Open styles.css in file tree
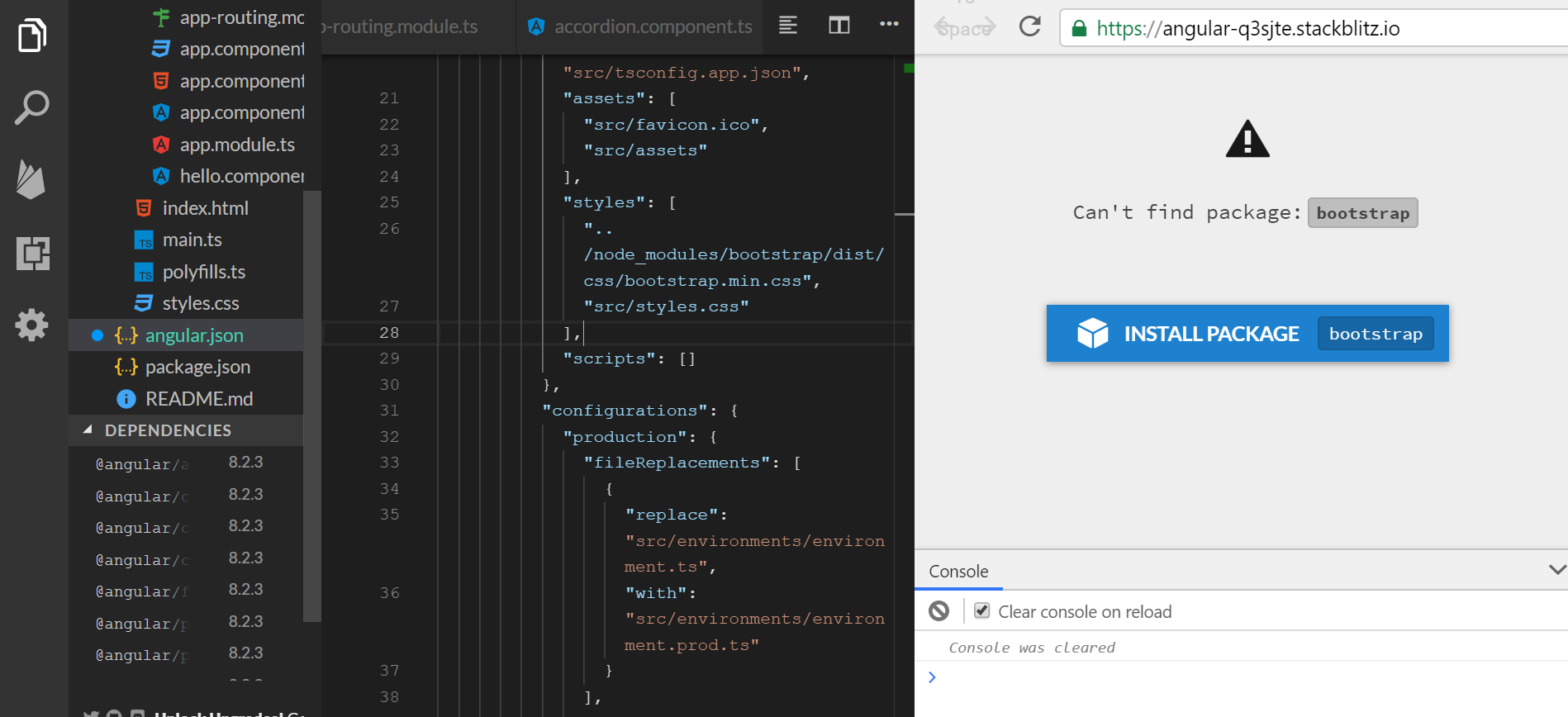This screenshot has height=717, width=1568. coord(186,303)
